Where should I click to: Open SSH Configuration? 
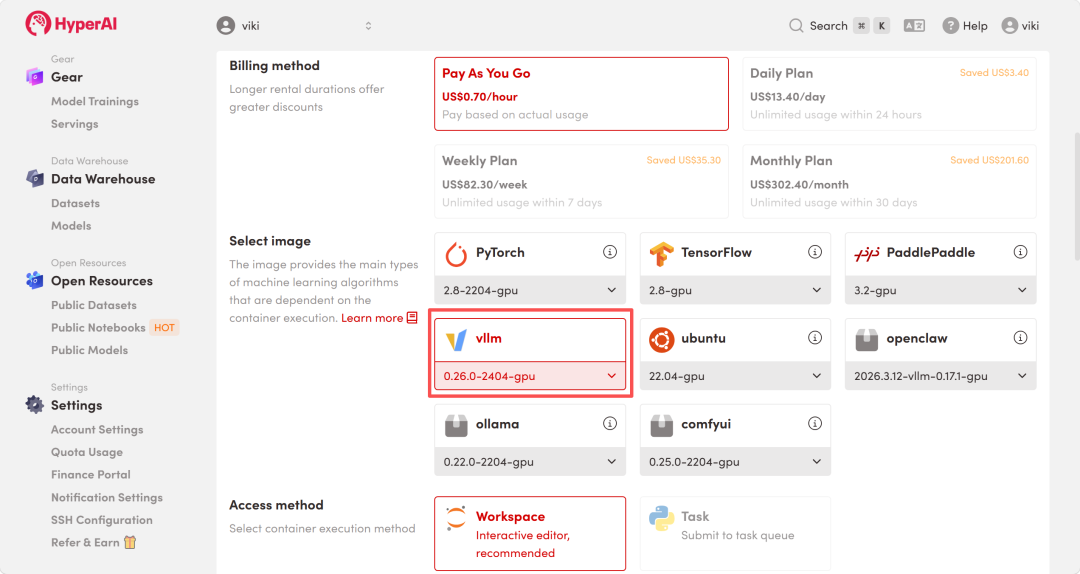pos(102,520)
